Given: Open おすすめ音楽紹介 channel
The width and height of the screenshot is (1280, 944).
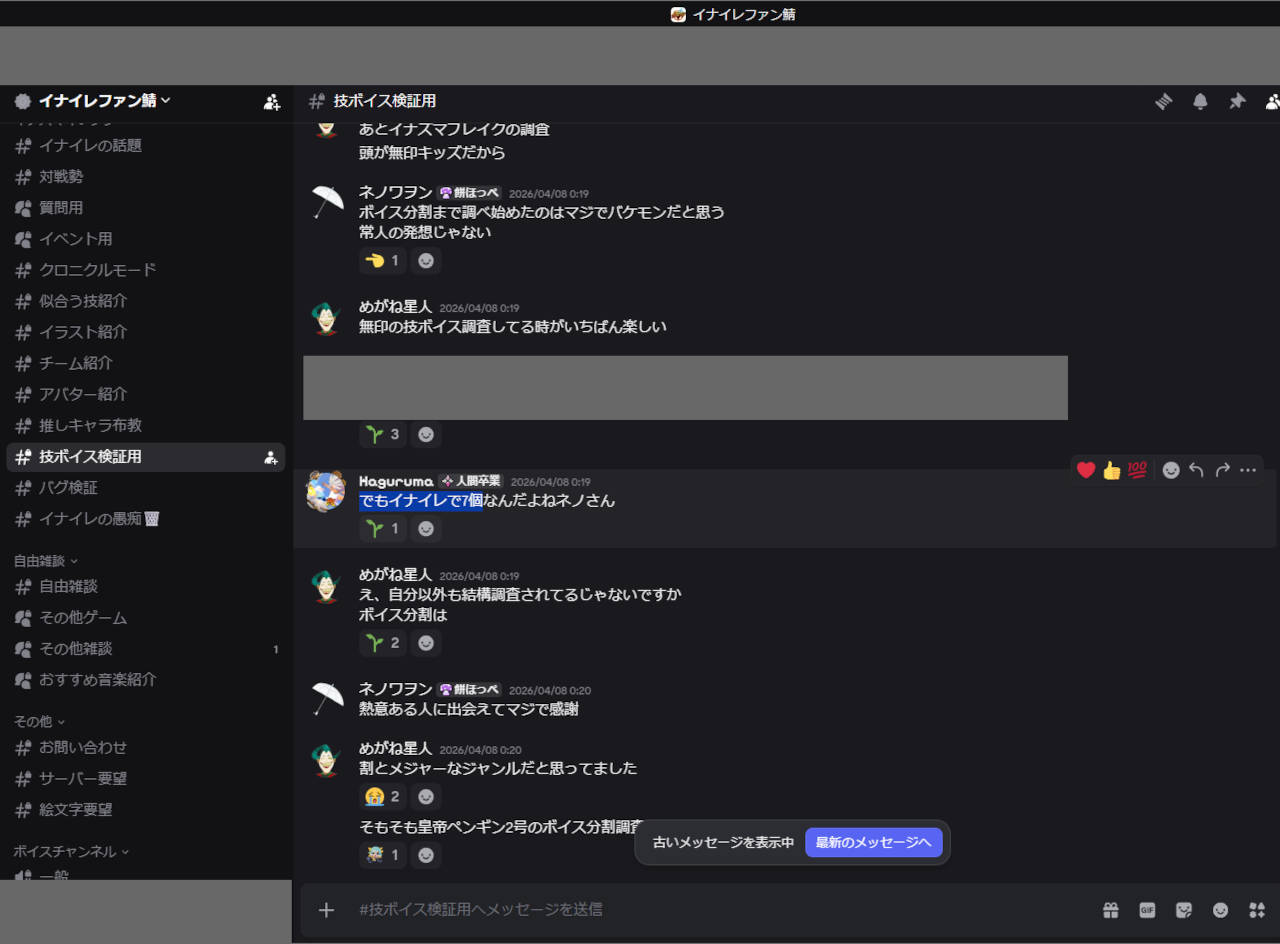Looking at the screenshot, I should pos(146,680).
